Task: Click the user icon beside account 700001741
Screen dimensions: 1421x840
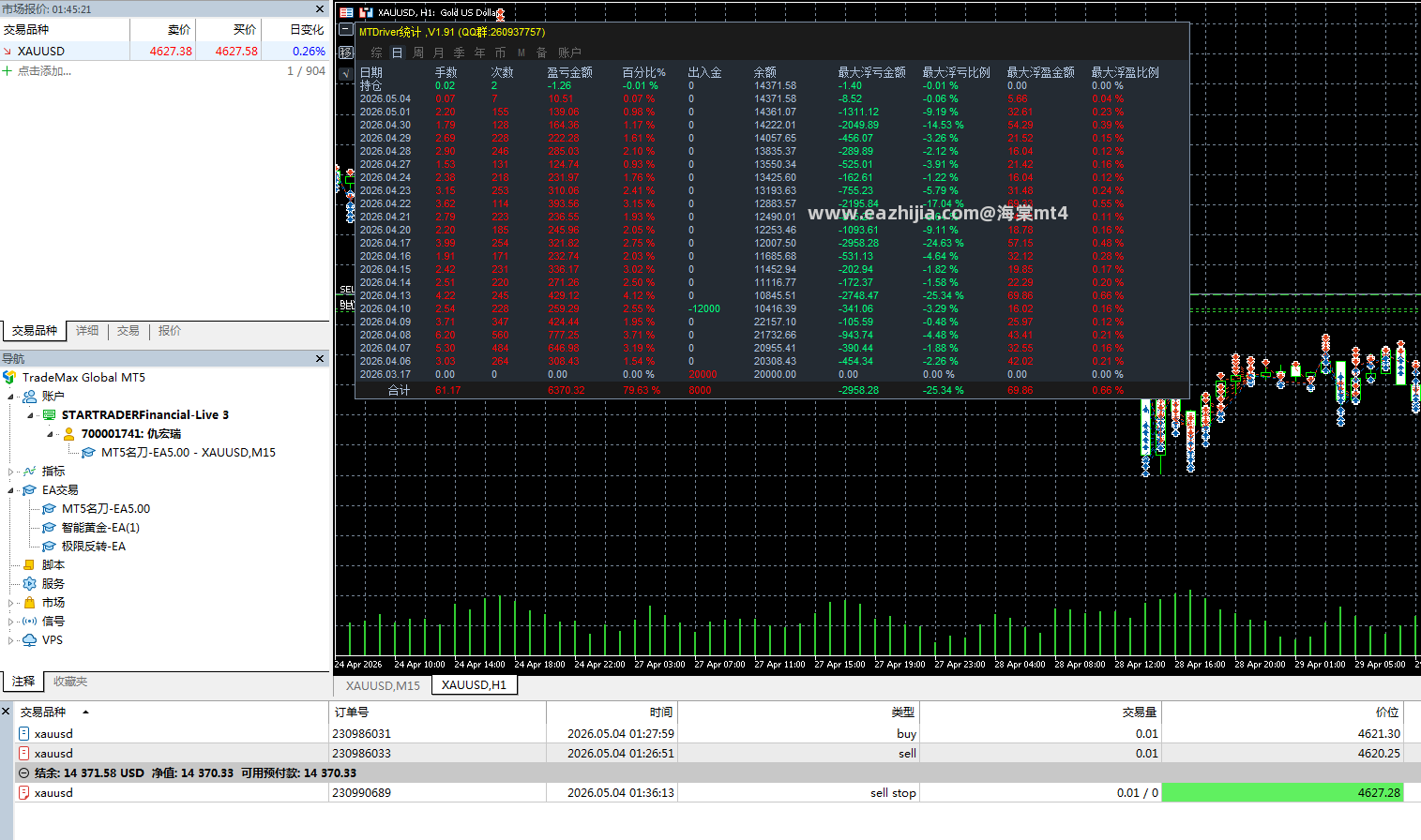Action: [x=68, y=433]
